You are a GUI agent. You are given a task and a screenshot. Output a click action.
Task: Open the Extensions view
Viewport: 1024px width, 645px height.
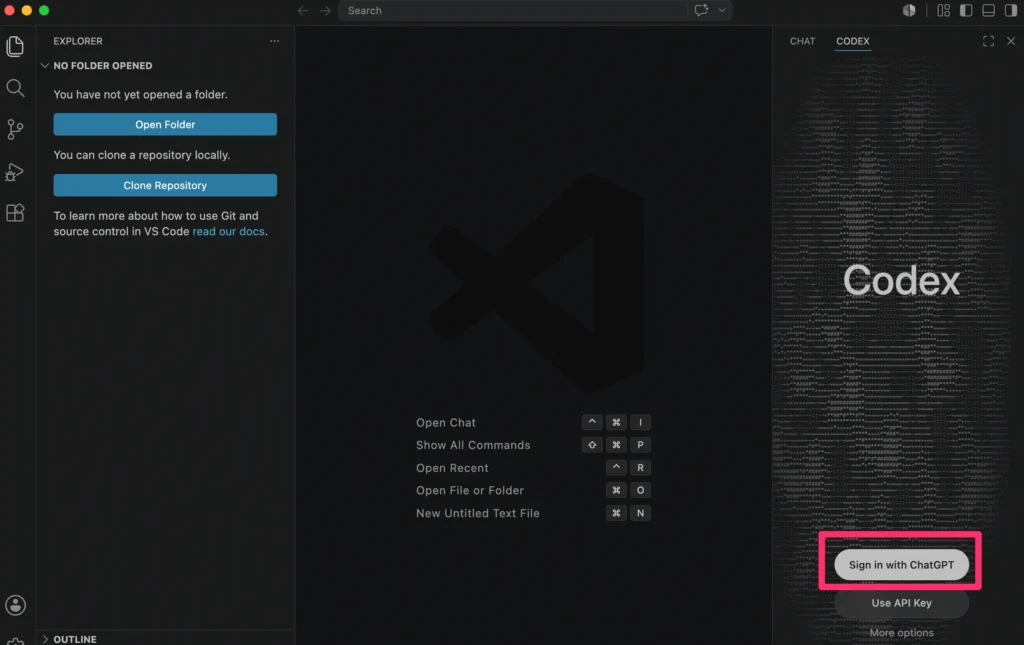coord(15,213)
